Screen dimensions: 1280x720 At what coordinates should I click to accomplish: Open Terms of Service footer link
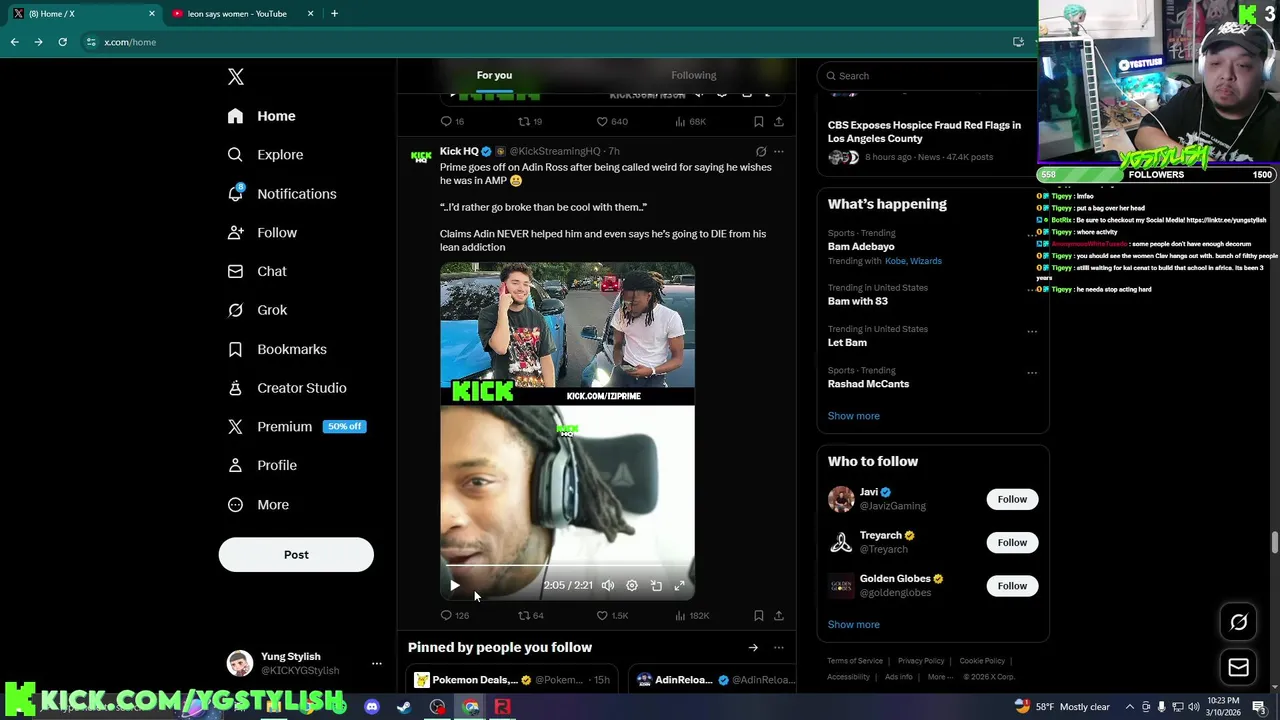855,661
